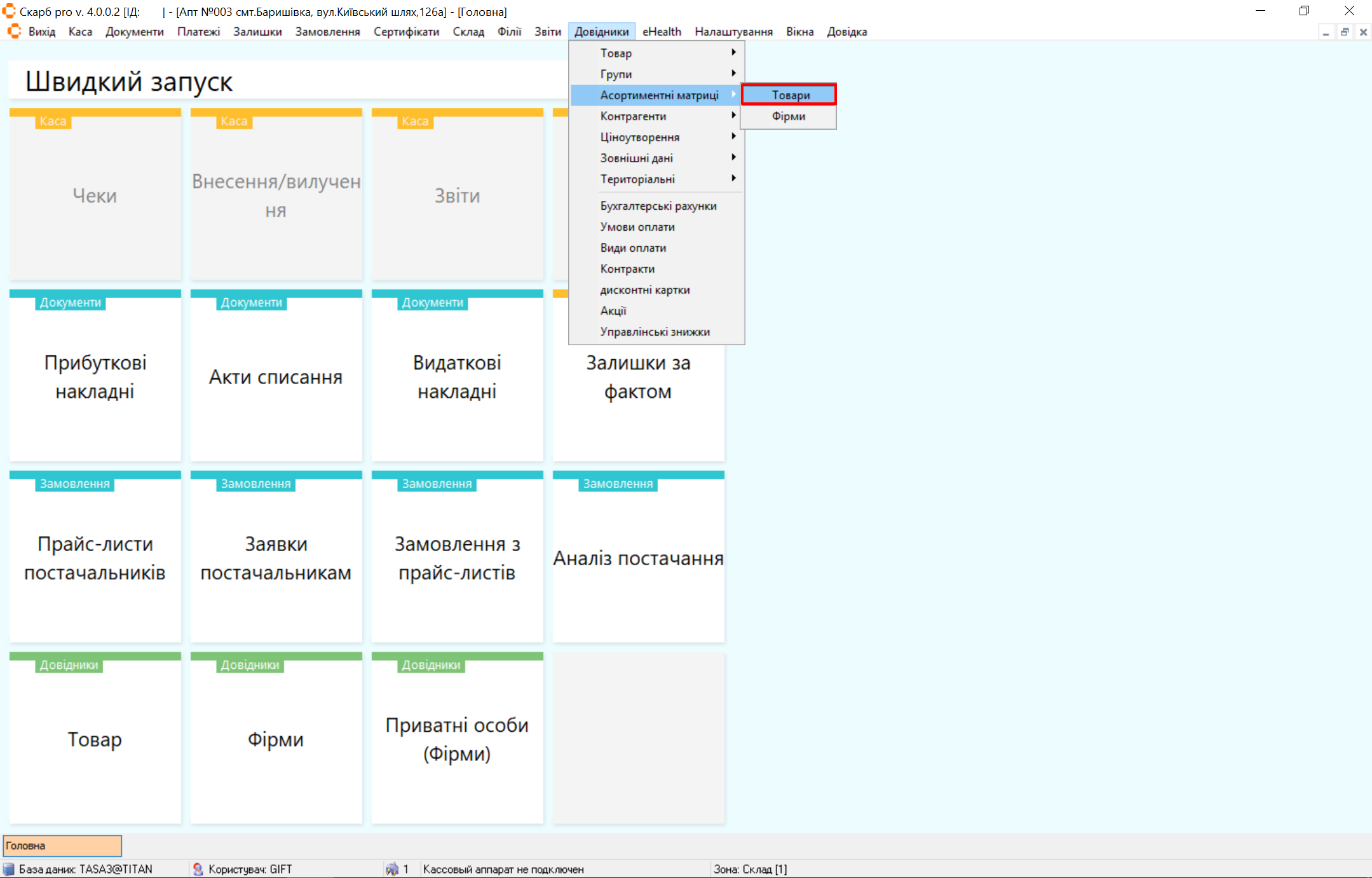Viewport: 1372px width, 878px height.
Task: Click the inner window minimize icon
Action: pyautogui.click(x=1326, y=32)
